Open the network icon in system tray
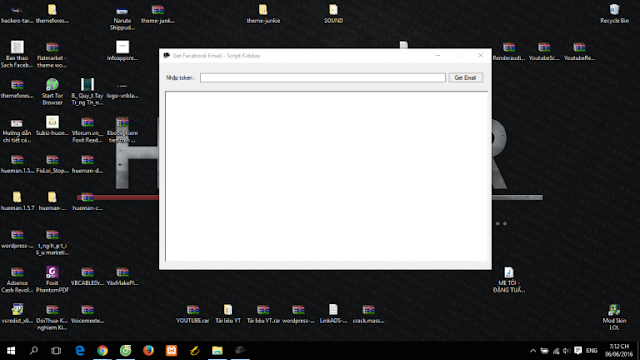 tap(556, 351)
